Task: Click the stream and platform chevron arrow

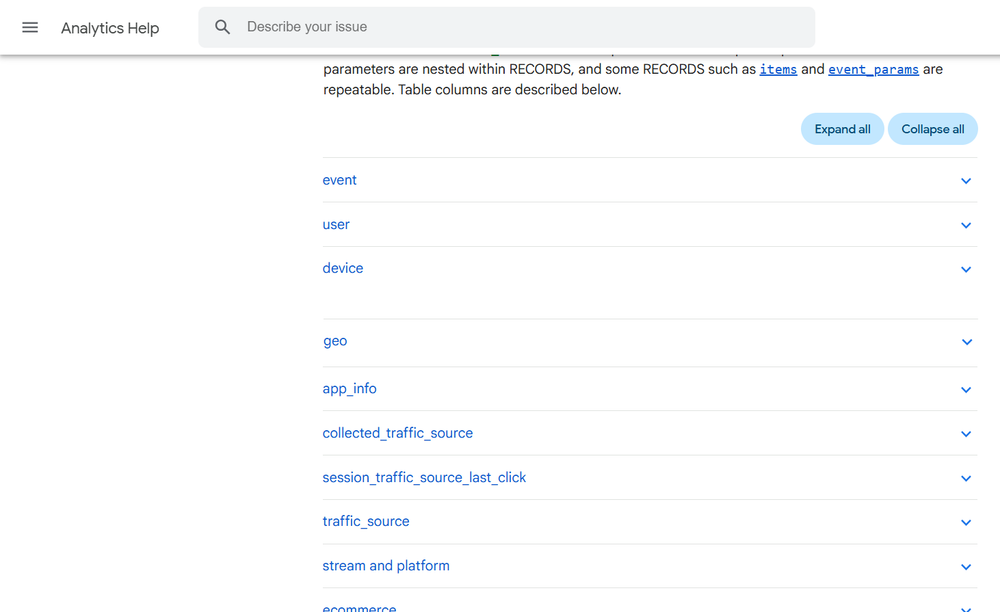Action: coord(966,567)
